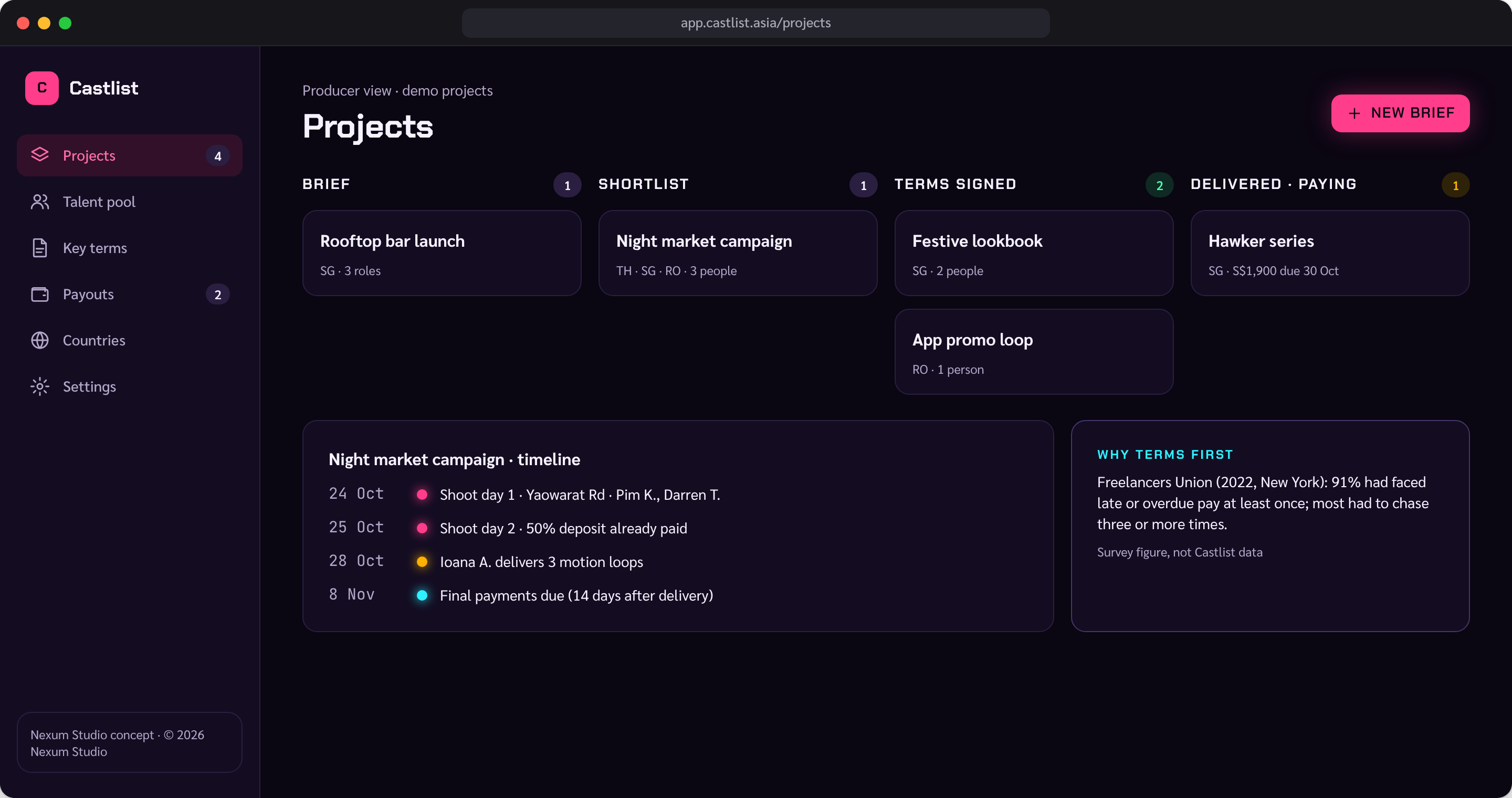Image resolution: width=1512 pixels, height=798 pixels.
Task: Open the Night market campaign card
Action: 738,253
